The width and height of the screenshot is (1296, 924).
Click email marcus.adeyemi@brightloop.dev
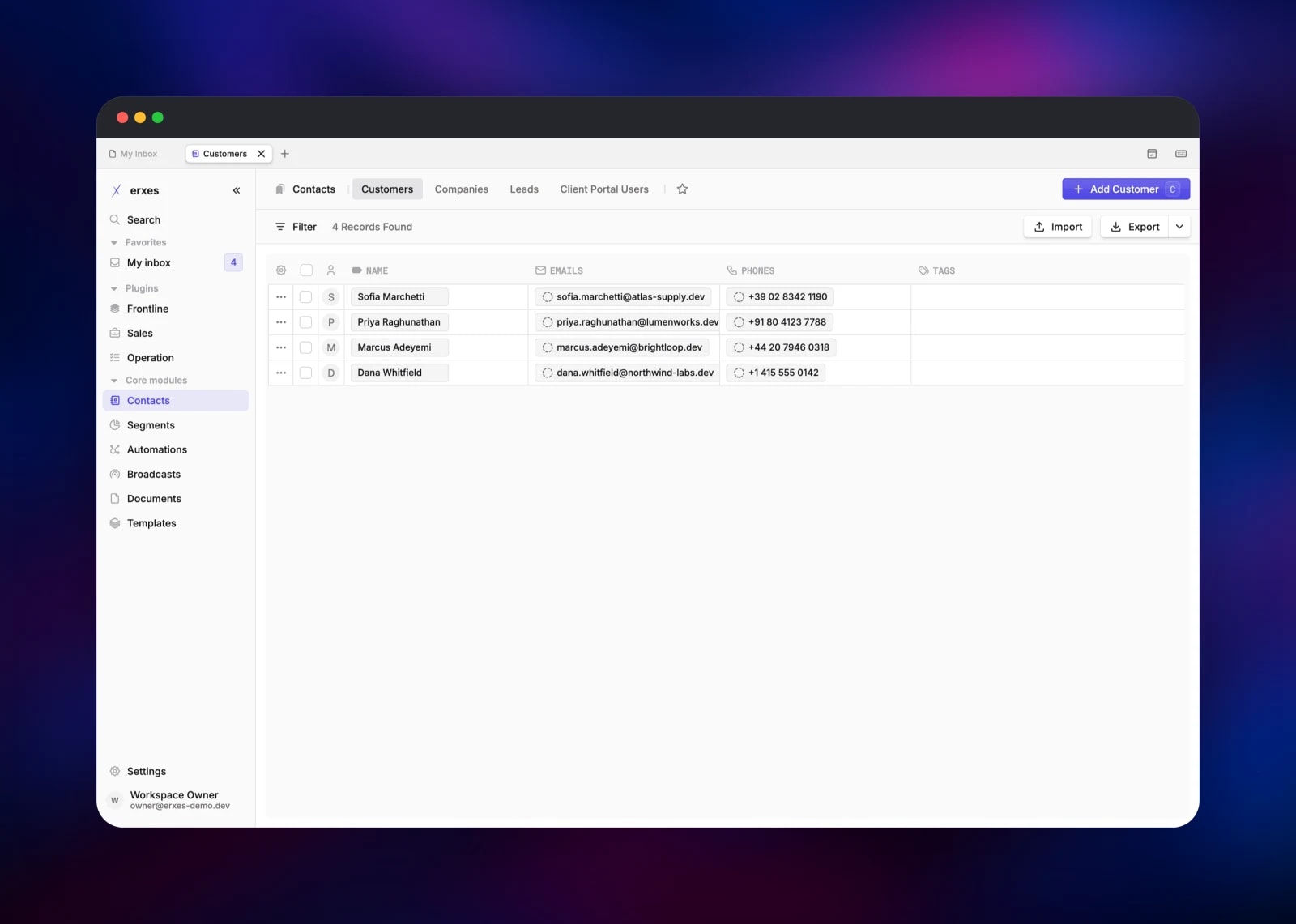[x=622, y=347]
